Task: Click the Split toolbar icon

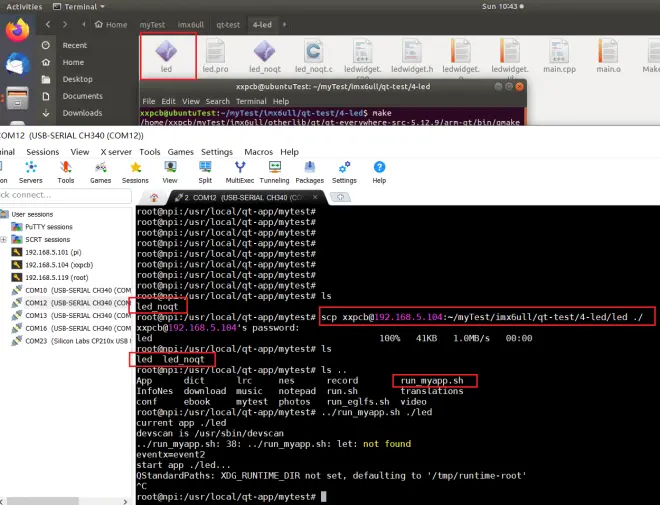Action: point(205,173)
